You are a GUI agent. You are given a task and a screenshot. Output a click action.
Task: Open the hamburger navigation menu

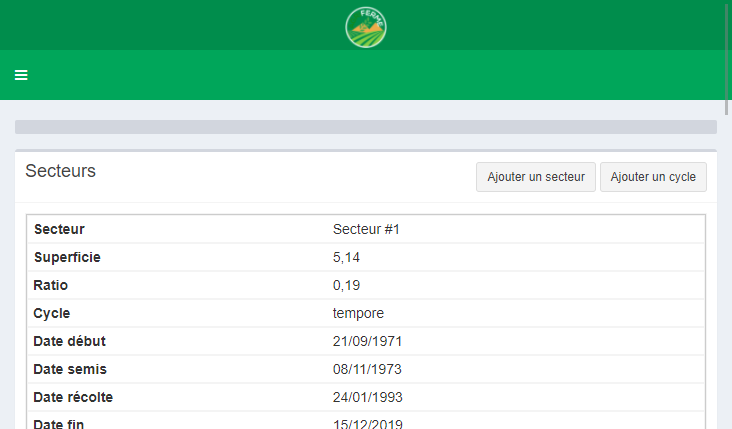pyautogui.click(x=21, y=75)
